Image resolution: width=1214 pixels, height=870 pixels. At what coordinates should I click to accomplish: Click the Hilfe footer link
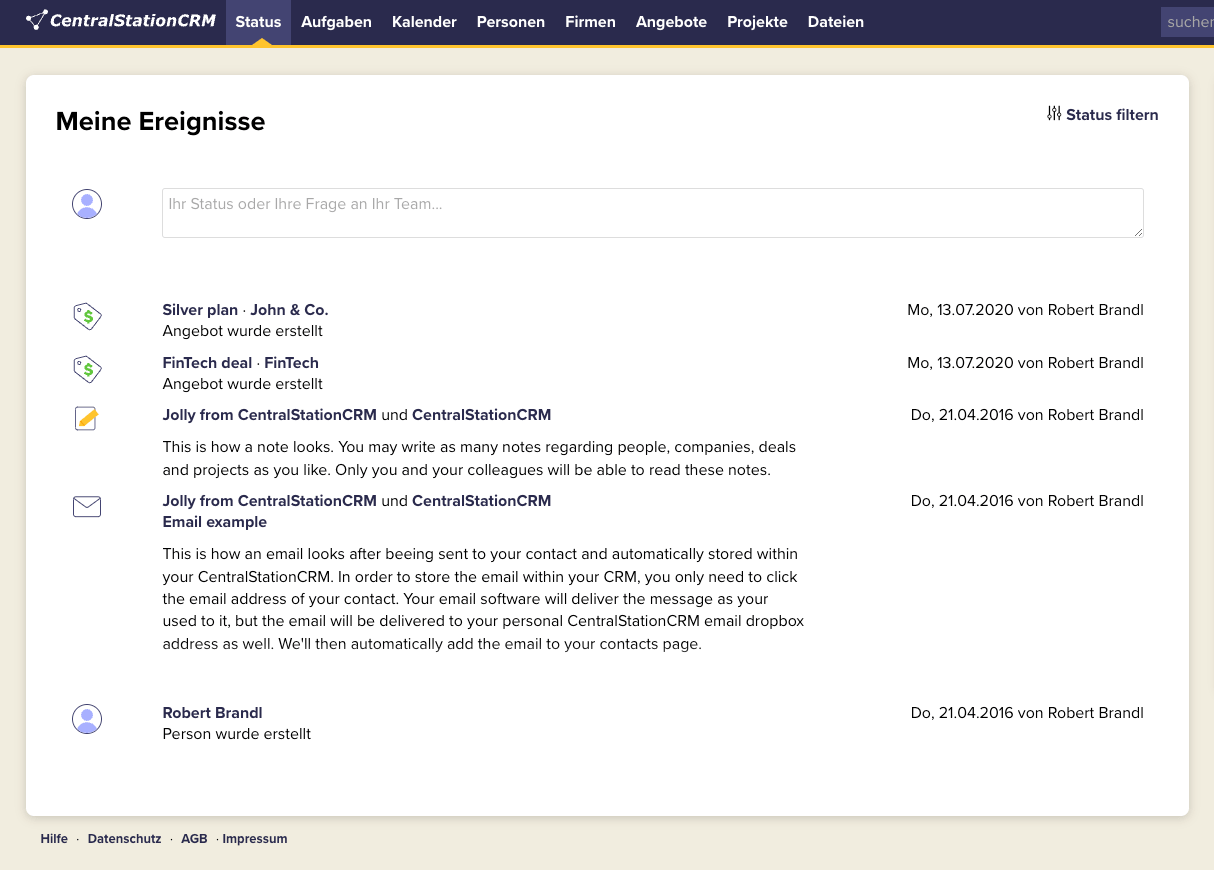(x=54, y=839)
